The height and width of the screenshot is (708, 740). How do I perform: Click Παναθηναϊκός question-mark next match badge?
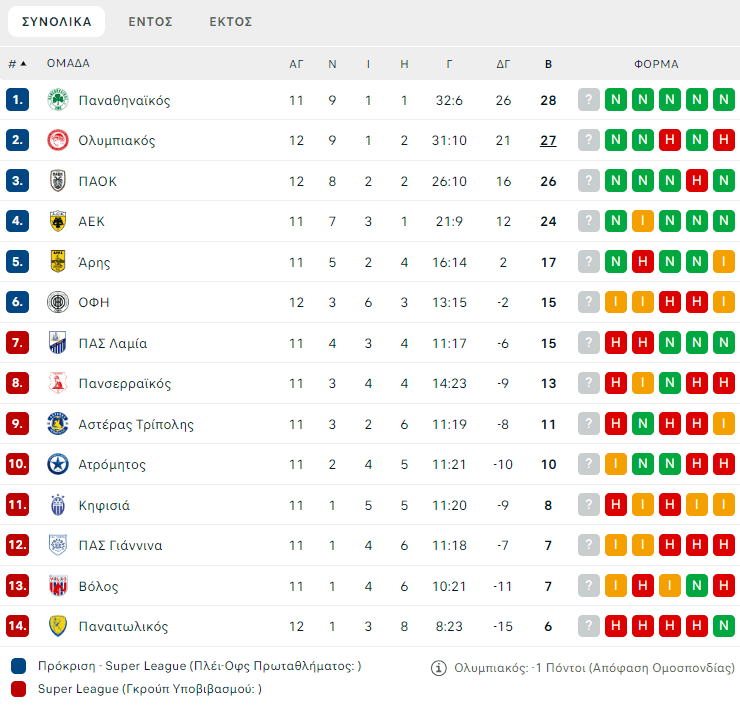[589, 100]
